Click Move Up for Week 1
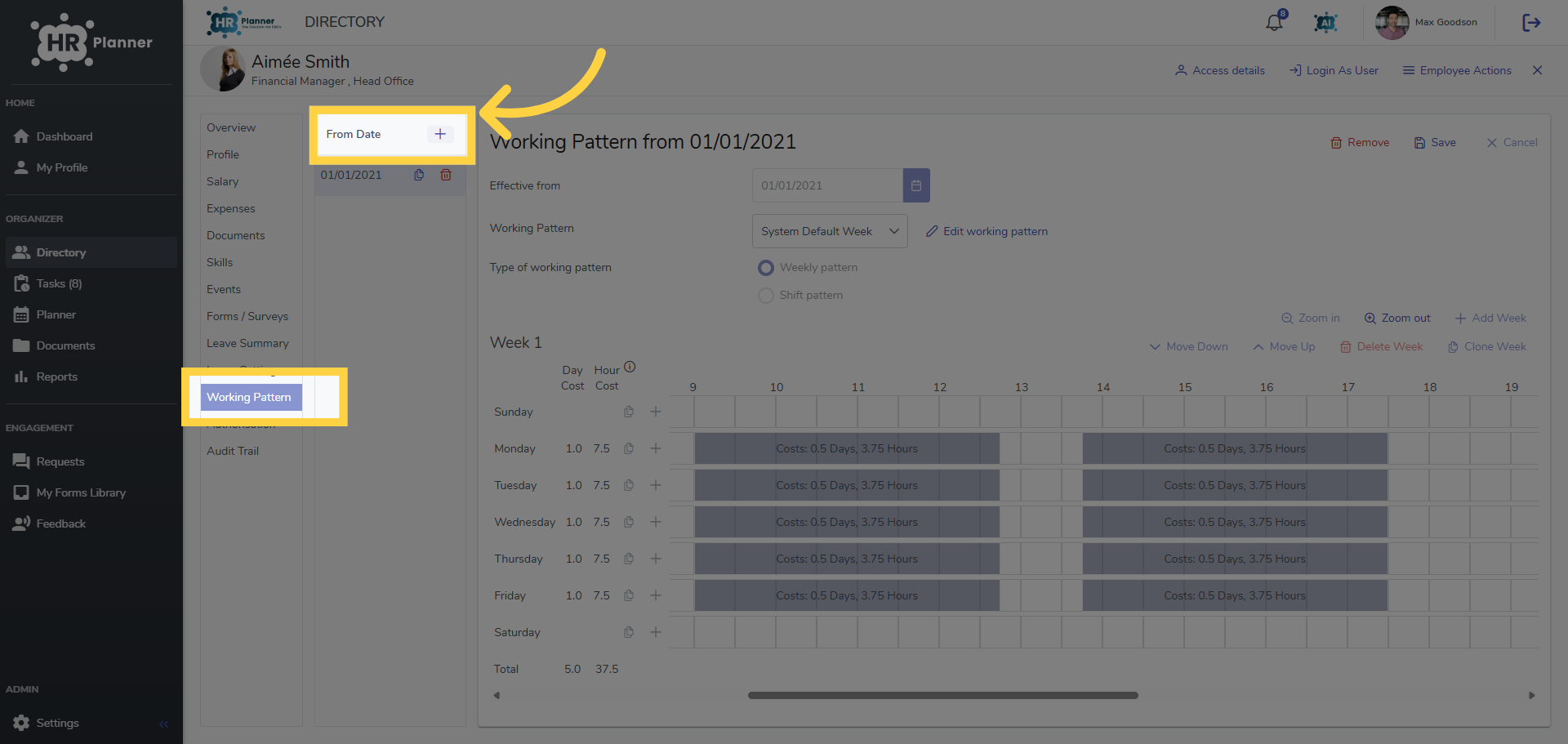Image resolution: width=1568 pixels, height=744 pixels. (1284, 346)
